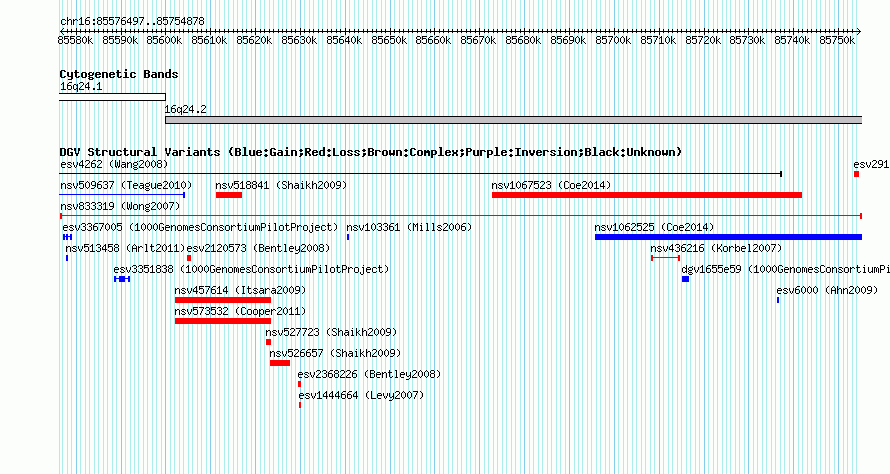Image resolution: width=890 pixels, height=474 pixels.
Task: Open nsv1062525 (Coe2014) label
Action: 654,228
